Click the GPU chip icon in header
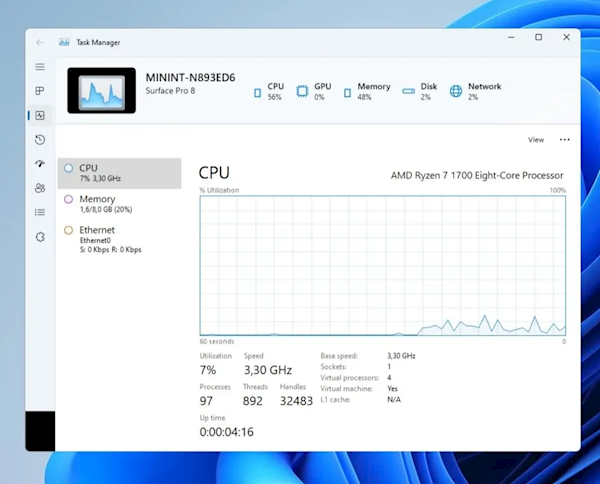600x484 pixels. [302, 91]
